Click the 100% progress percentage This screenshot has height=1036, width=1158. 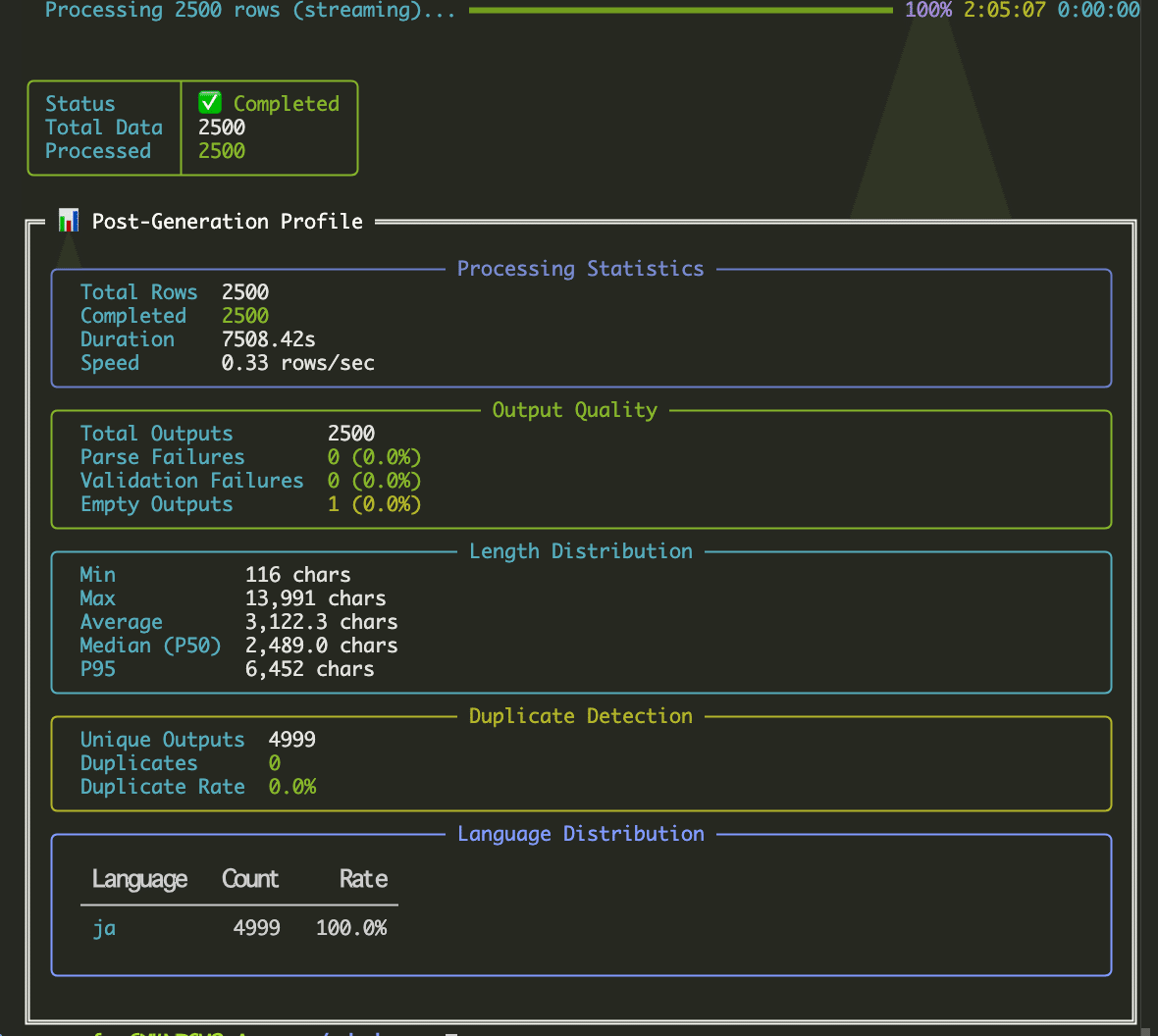[x=928, y=10]
